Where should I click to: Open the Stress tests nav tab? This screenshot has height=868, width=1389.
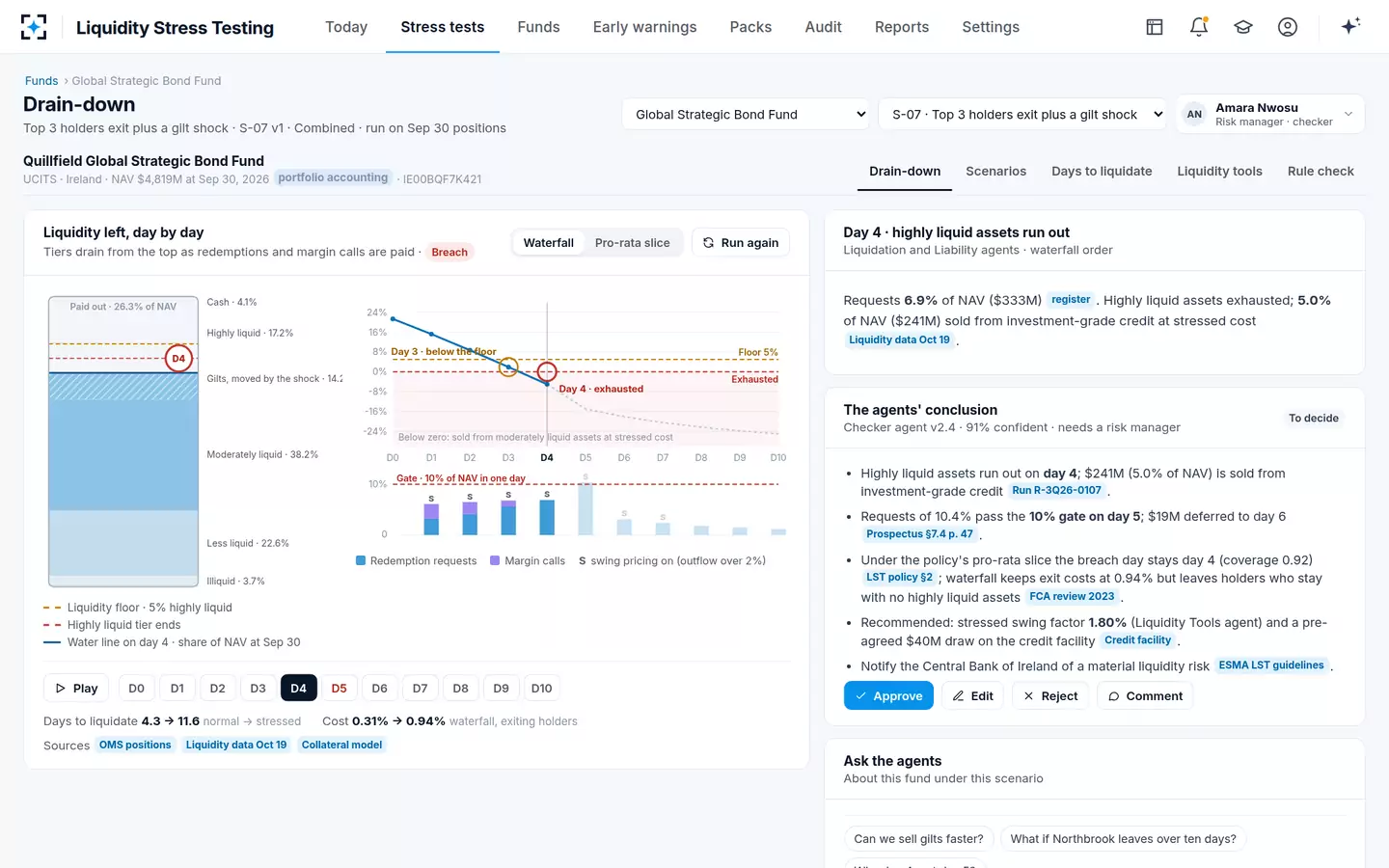(443, 27)
